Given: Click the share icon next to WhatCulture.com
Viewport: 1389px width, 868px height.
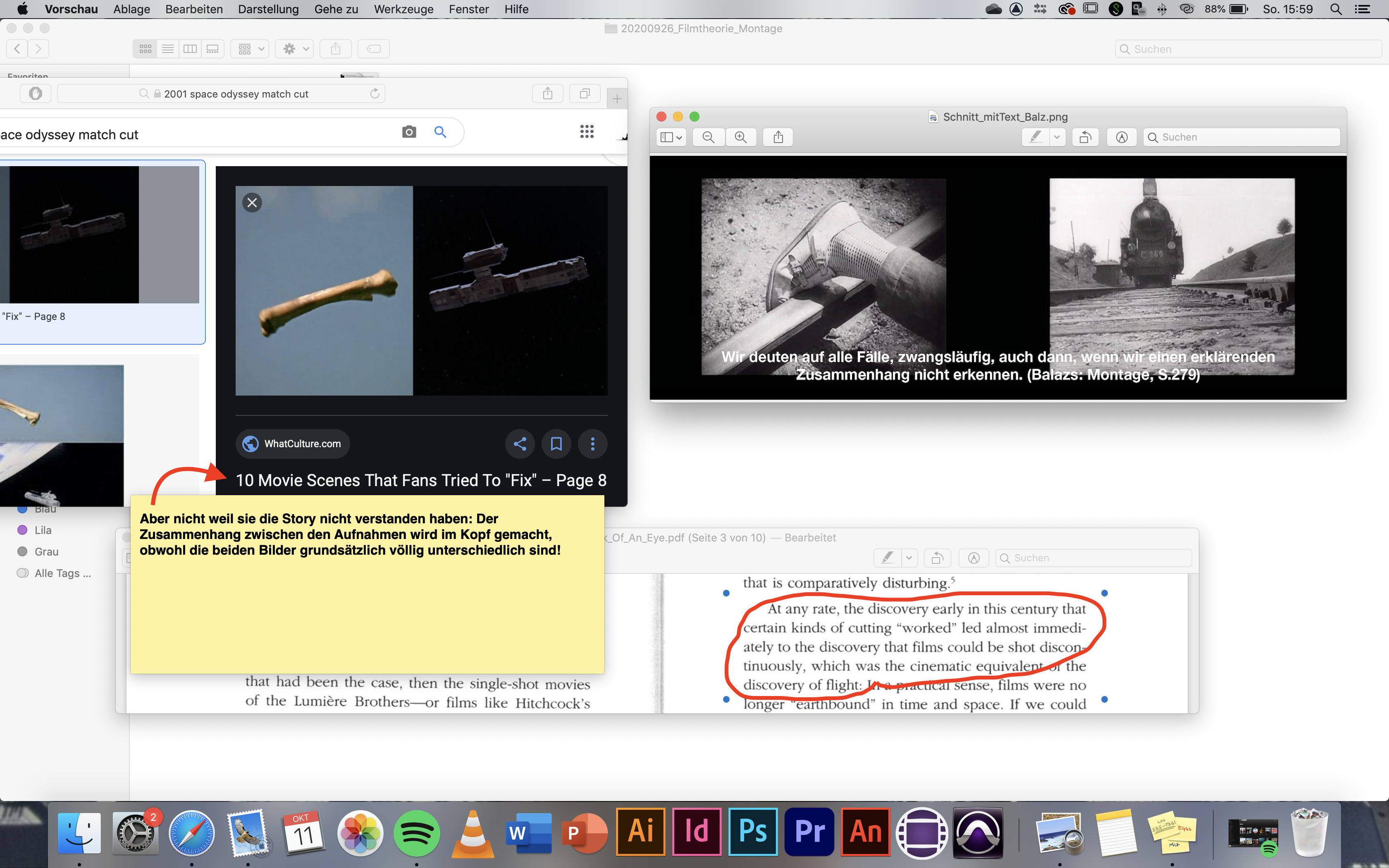Looking at the screenshot, I should pyautogui.click(x=520, y=444).
